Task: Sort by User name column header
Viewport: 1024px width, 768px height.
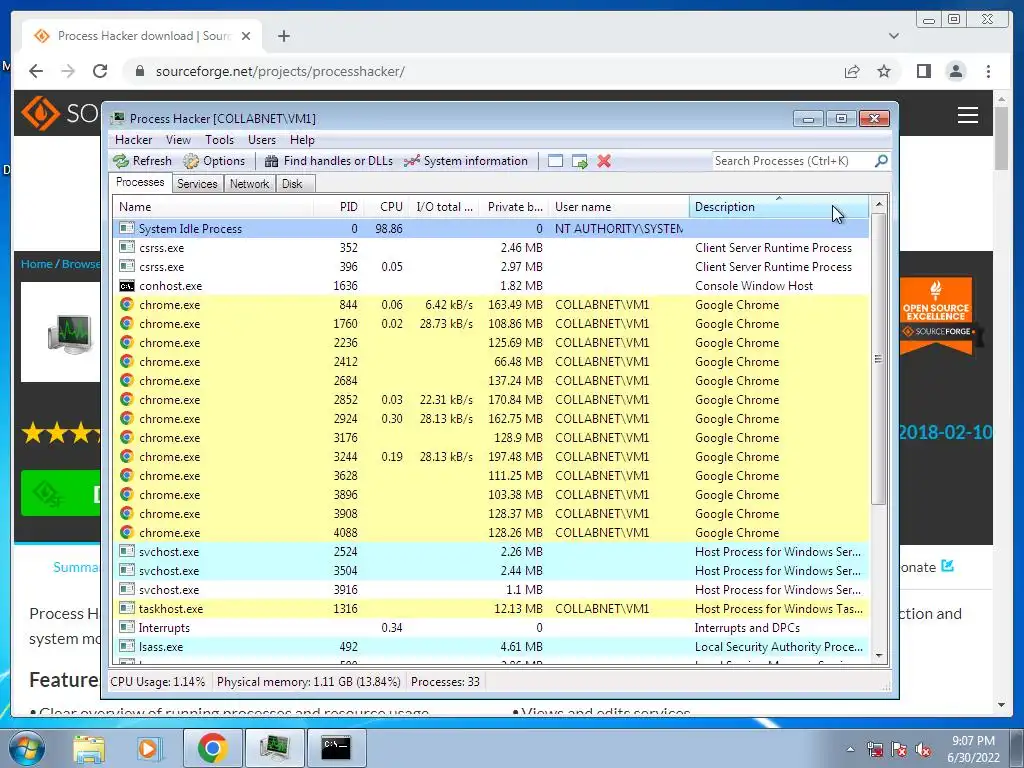Action: pyautogui.click(x=618, y=207)
